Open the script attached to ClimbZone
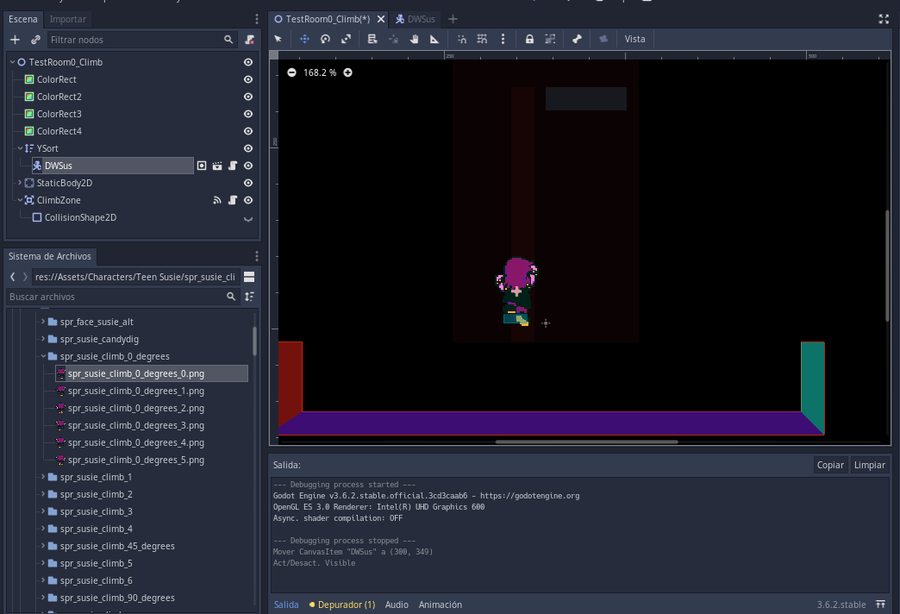900x614 pixels. point(232,200)
